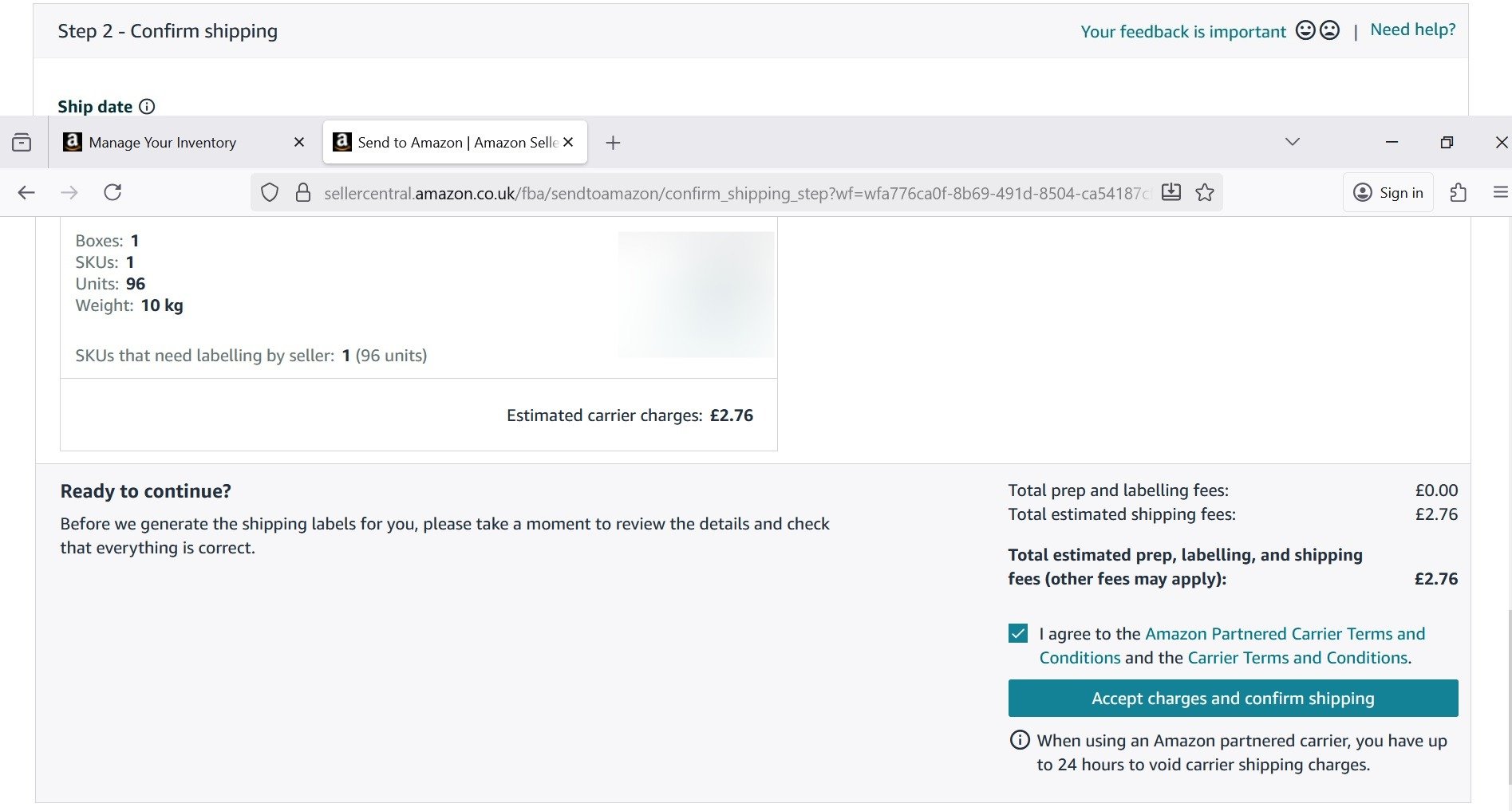Select the Send to Amazon tab

tap(447, 143)
